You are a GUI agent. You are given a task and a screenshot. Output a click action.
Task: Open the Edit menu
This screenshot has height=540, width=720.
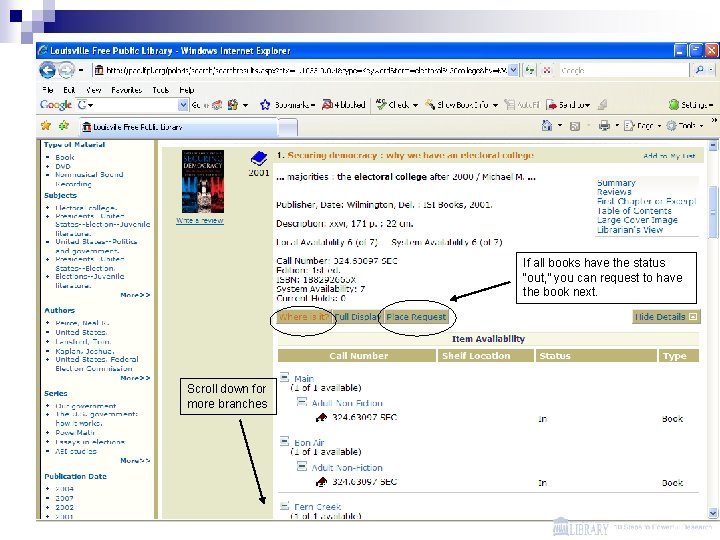pyautogui.click(x=69, y=90)
